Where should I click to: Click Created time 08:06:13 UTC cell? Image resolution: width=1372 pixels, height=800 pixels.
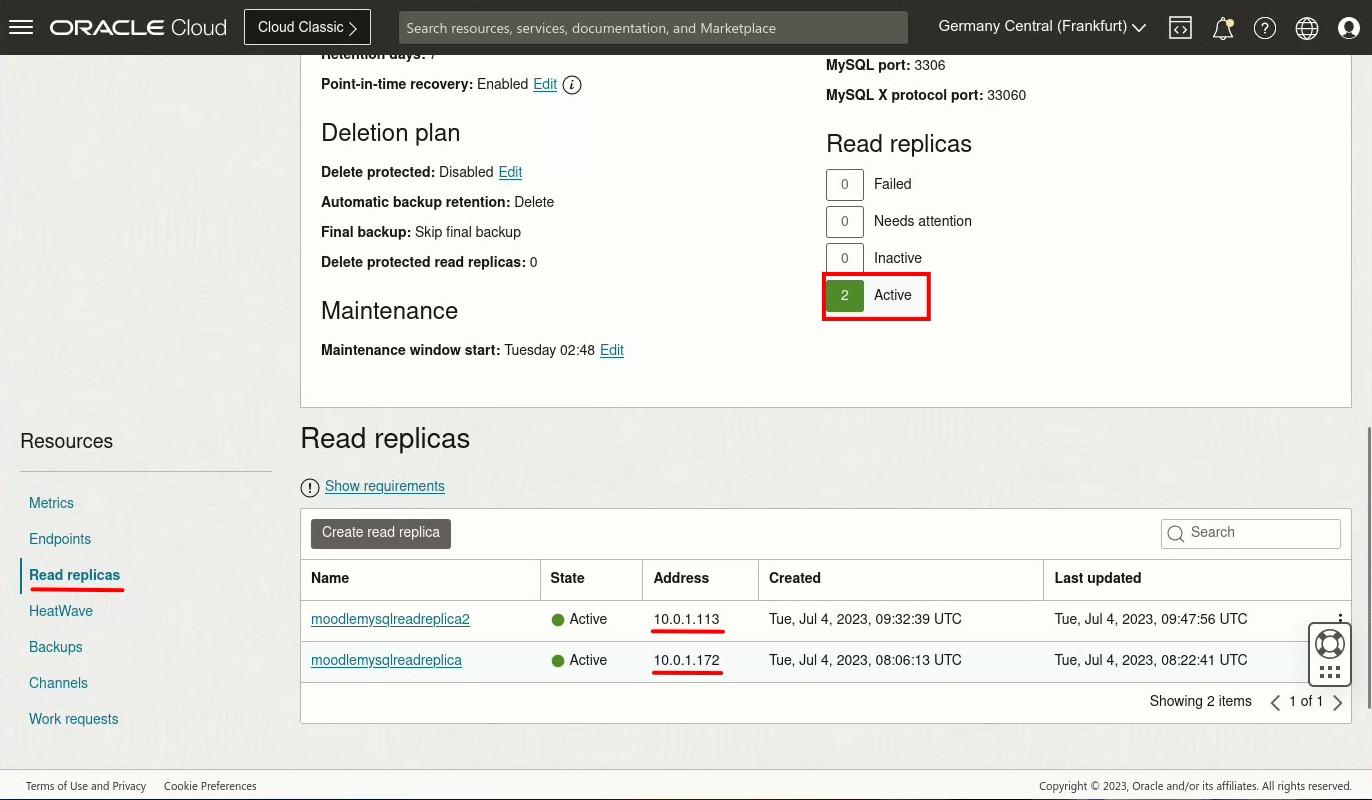click(x=865, y=660)
